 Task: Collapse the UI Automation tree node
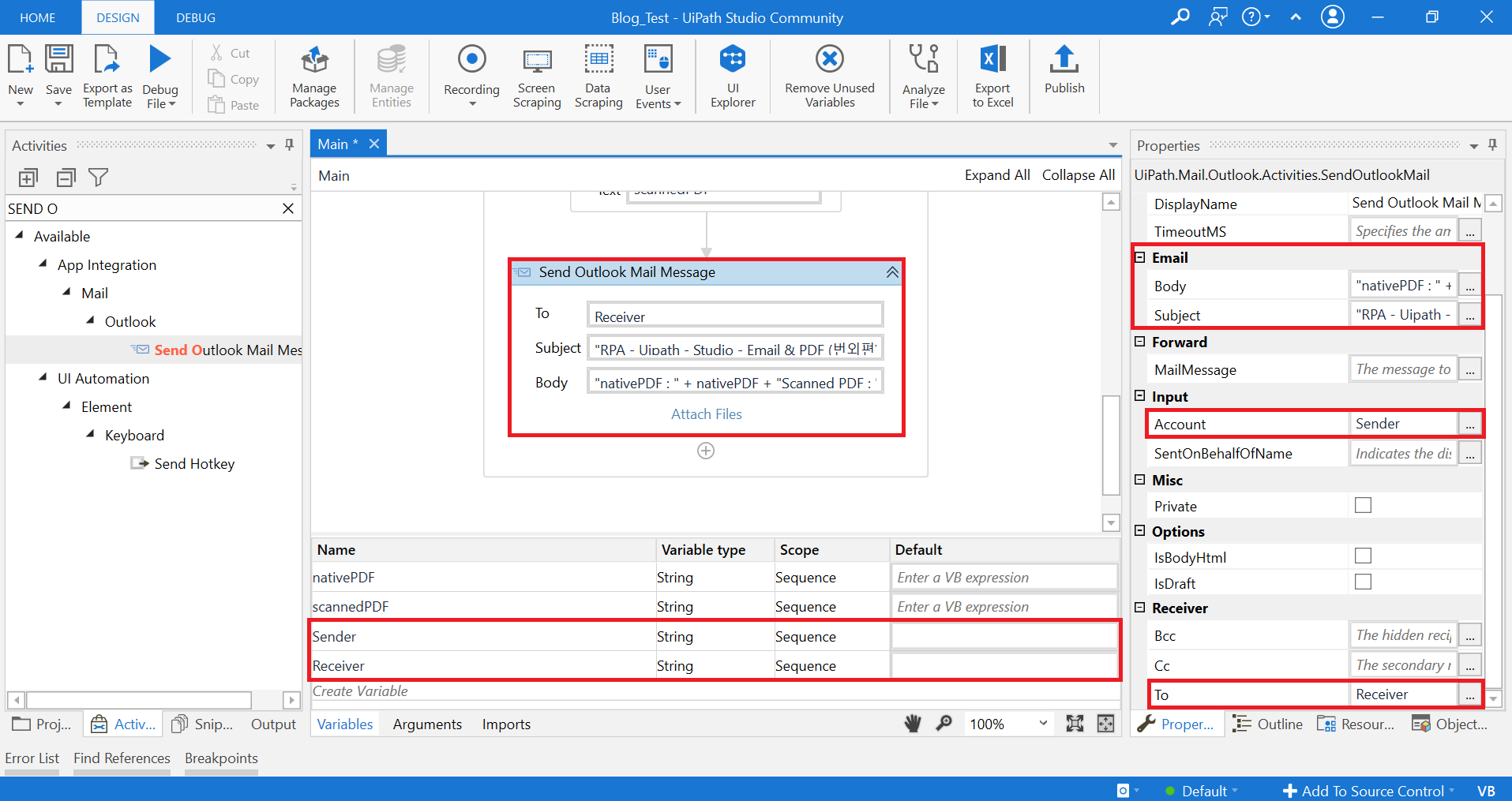43,378
